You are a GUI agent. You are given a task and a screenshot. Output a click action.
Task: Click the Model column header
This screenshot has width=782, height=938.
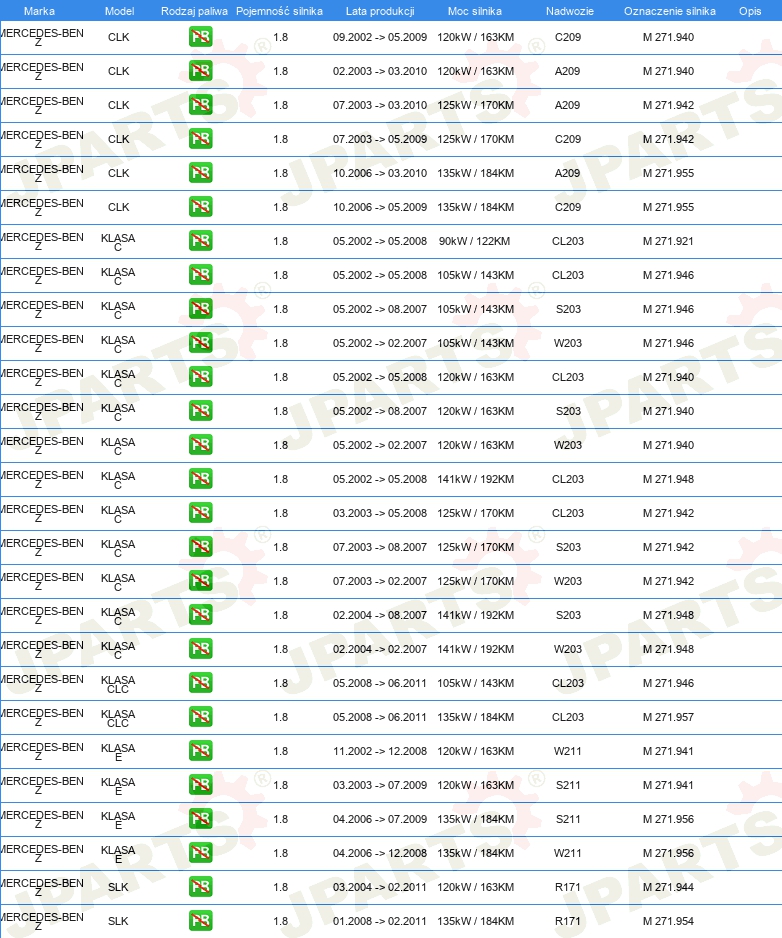click(119, 11)
